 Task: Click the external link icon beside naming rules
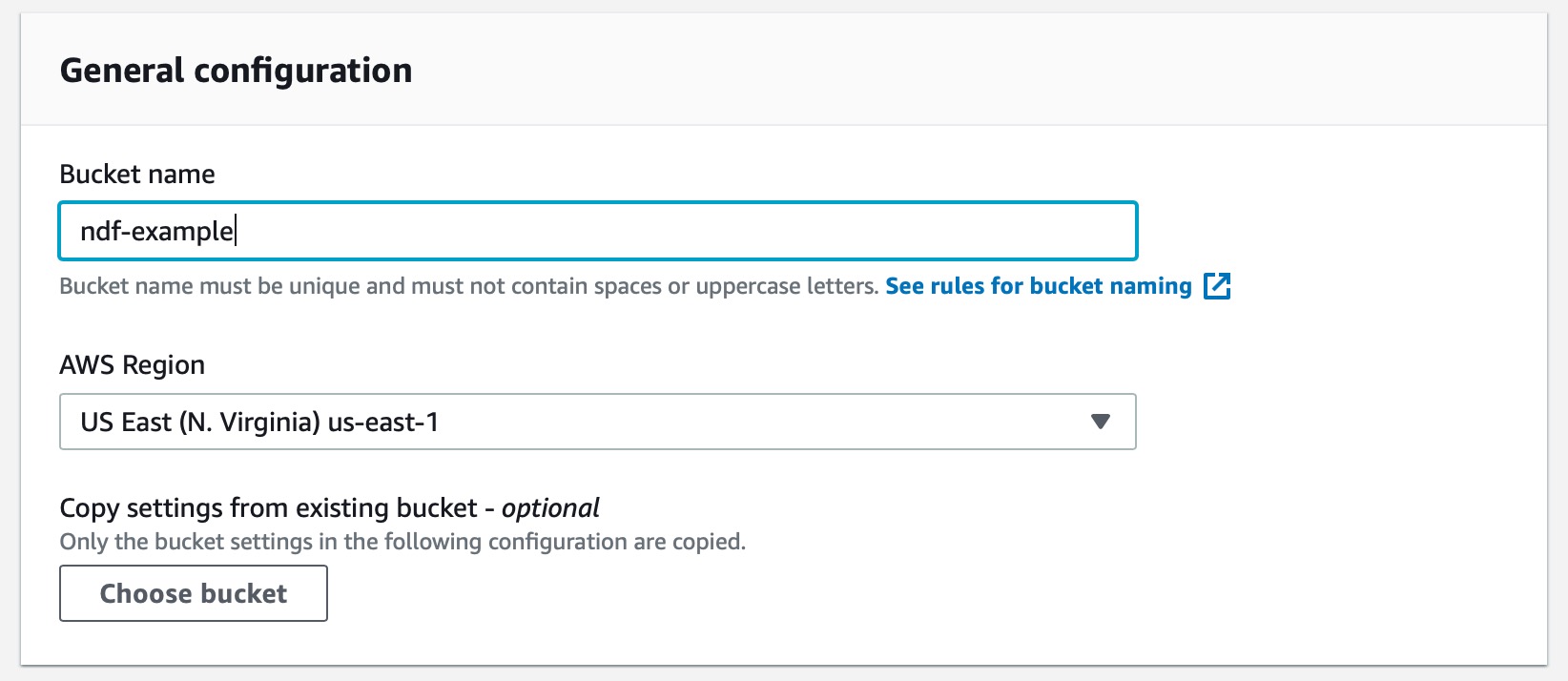pyautogui.click(x=1217, y=286)
